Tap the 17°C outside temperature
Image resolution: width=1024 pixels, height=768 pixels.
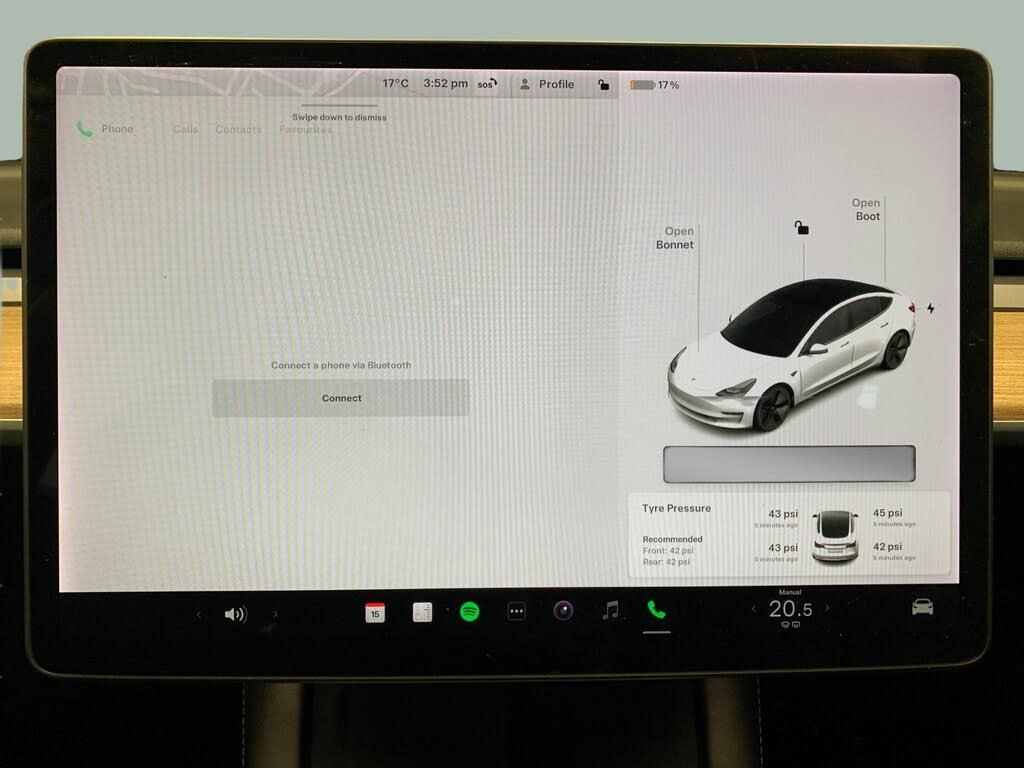pyautogui.click(x=395, y=84)
